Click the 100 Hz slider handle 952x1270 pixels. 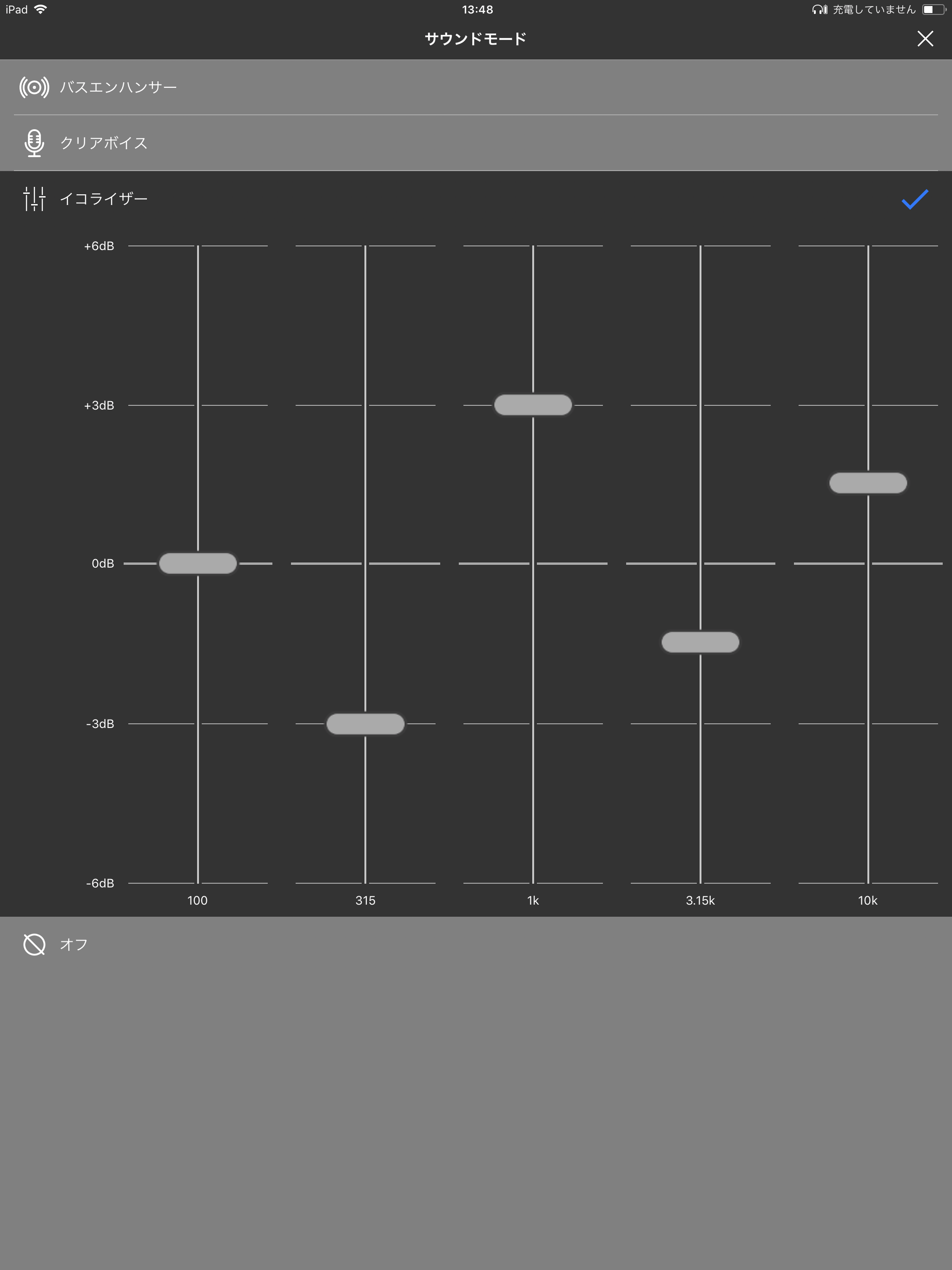point(198,563)
